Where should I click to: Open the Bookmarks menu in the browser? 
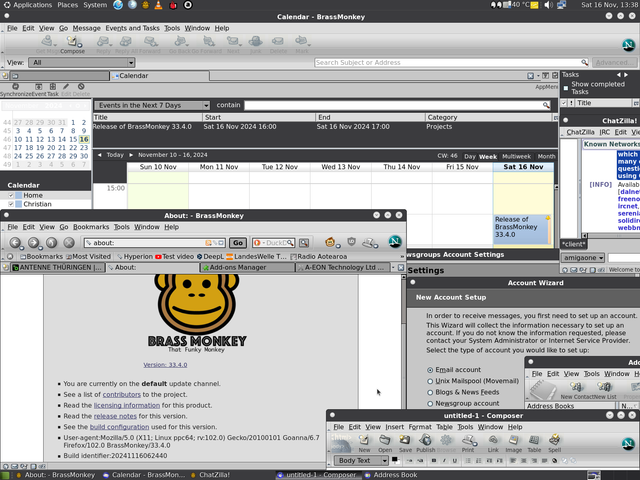click(91, 227)
